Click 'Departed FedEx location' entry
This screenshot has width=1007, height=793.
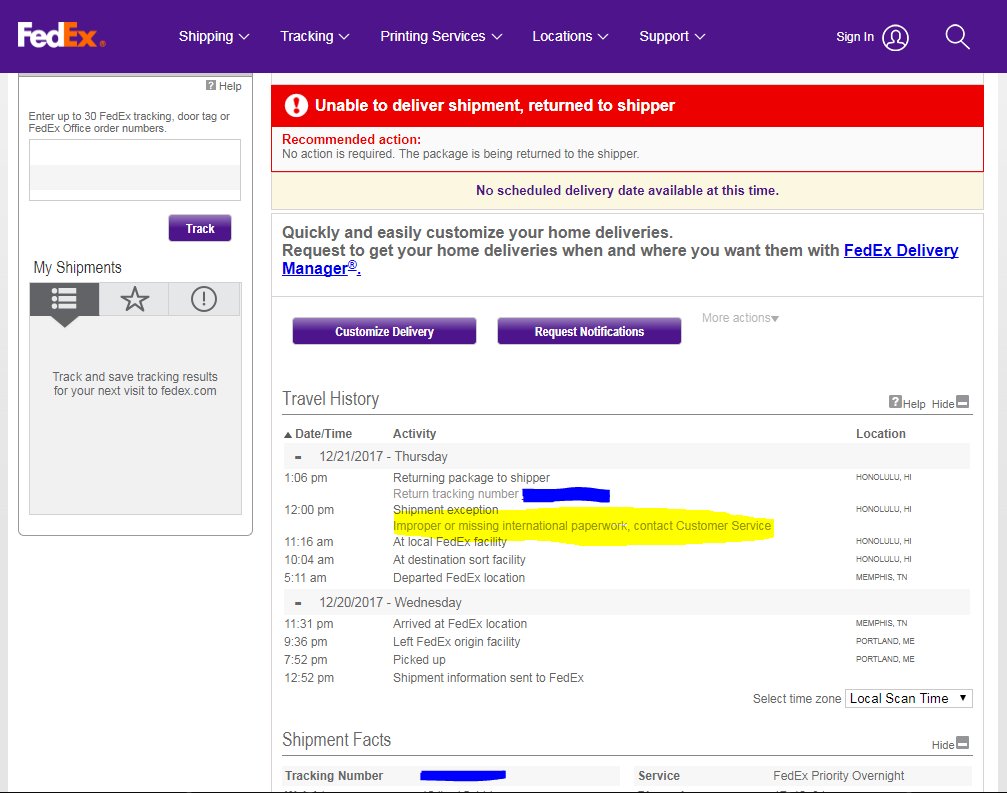pos(459,578)
